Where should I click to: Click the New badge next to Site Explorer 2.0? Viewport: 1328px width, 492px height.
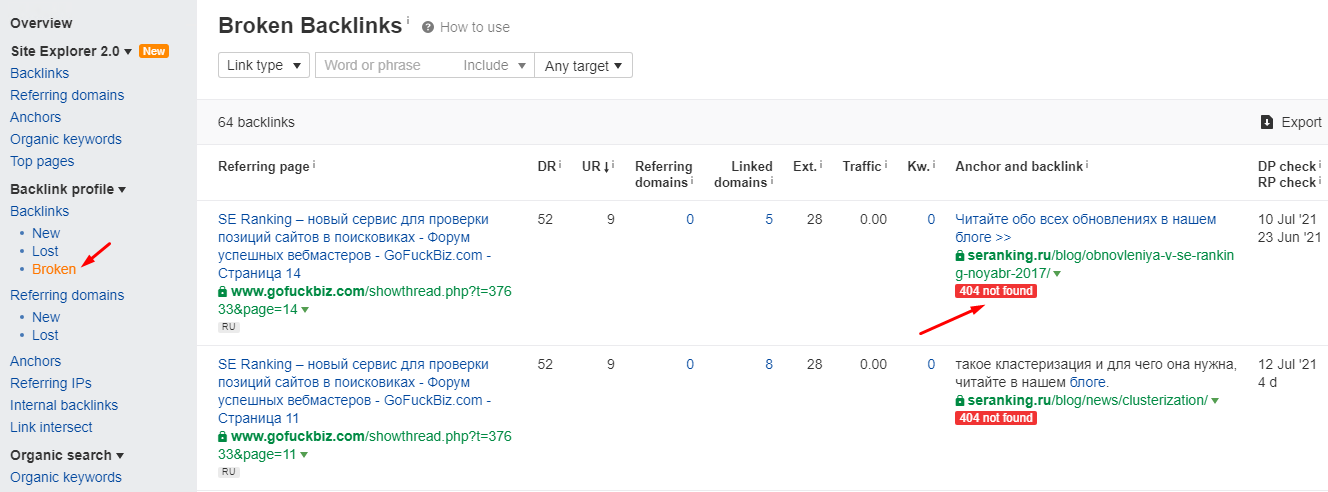point(154,51)
